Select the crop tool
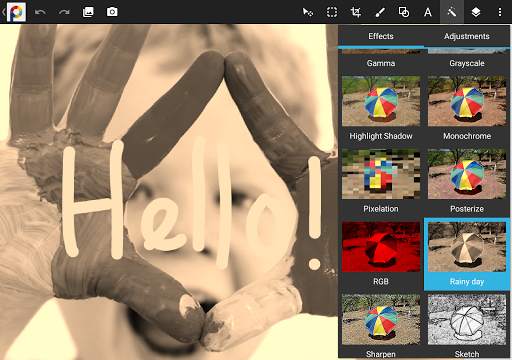The height and width of the screenshot is (360, 512). pos(356,12)
